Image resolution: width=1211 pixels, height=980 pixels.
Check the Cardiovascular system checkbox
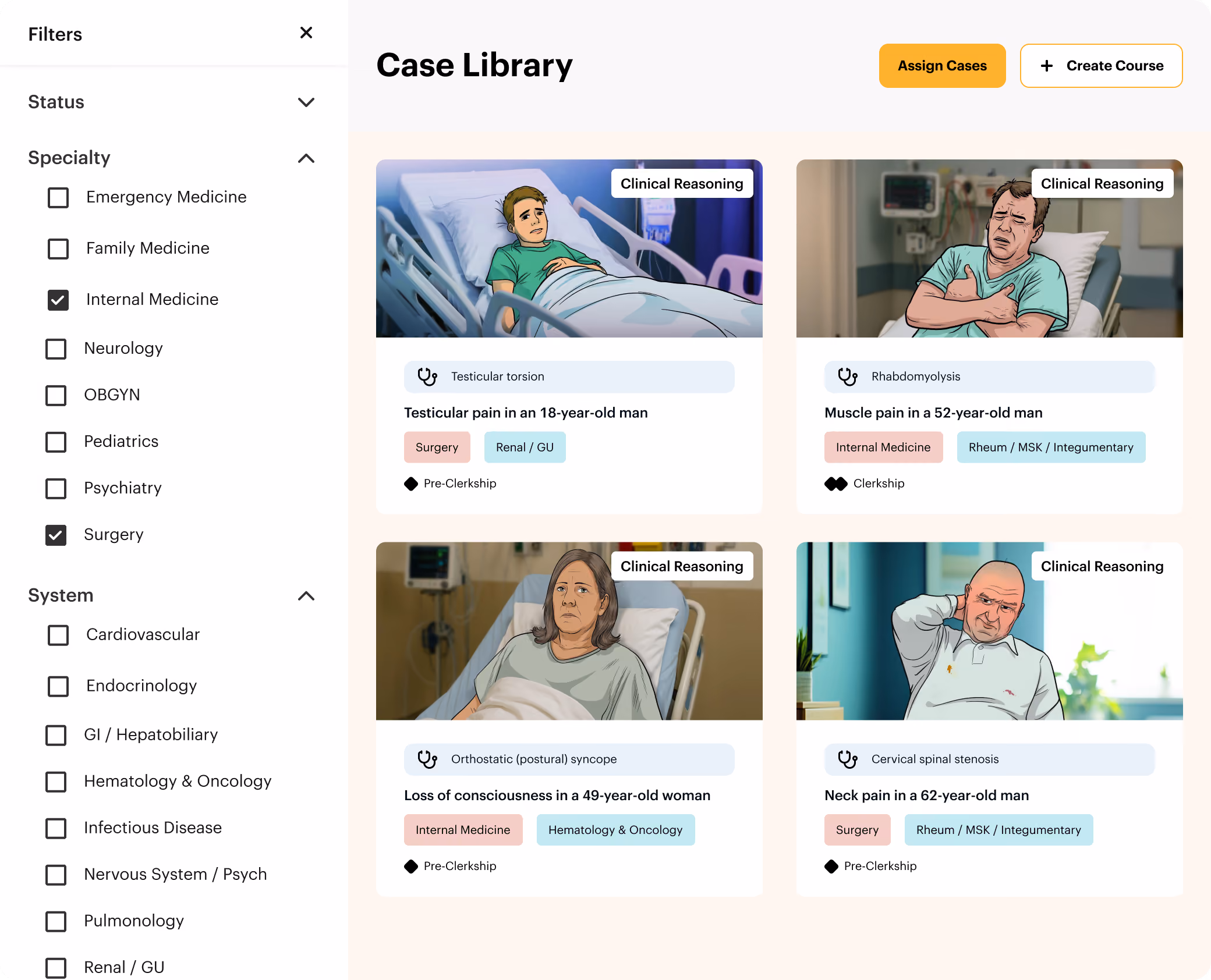(x=58, y=635)
